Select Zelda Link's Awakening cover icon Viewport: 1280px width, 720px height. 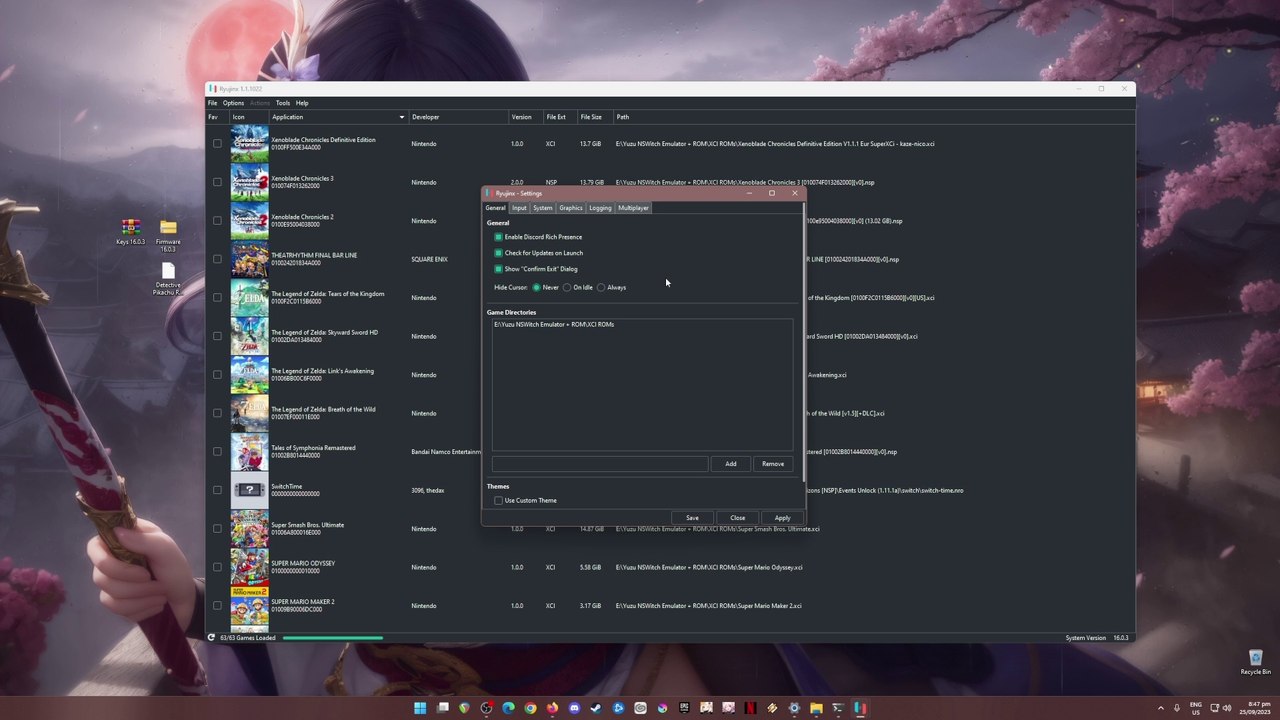point(249,375)
